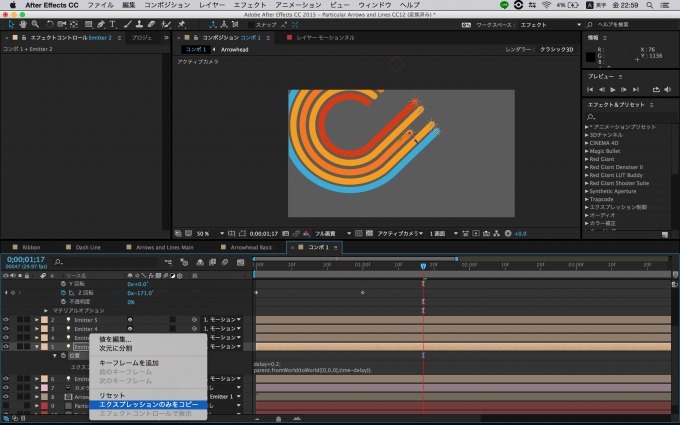Viewport: 680px width, 425px height.
Task: Select the Type (T) tool
Action: [112, 24]
